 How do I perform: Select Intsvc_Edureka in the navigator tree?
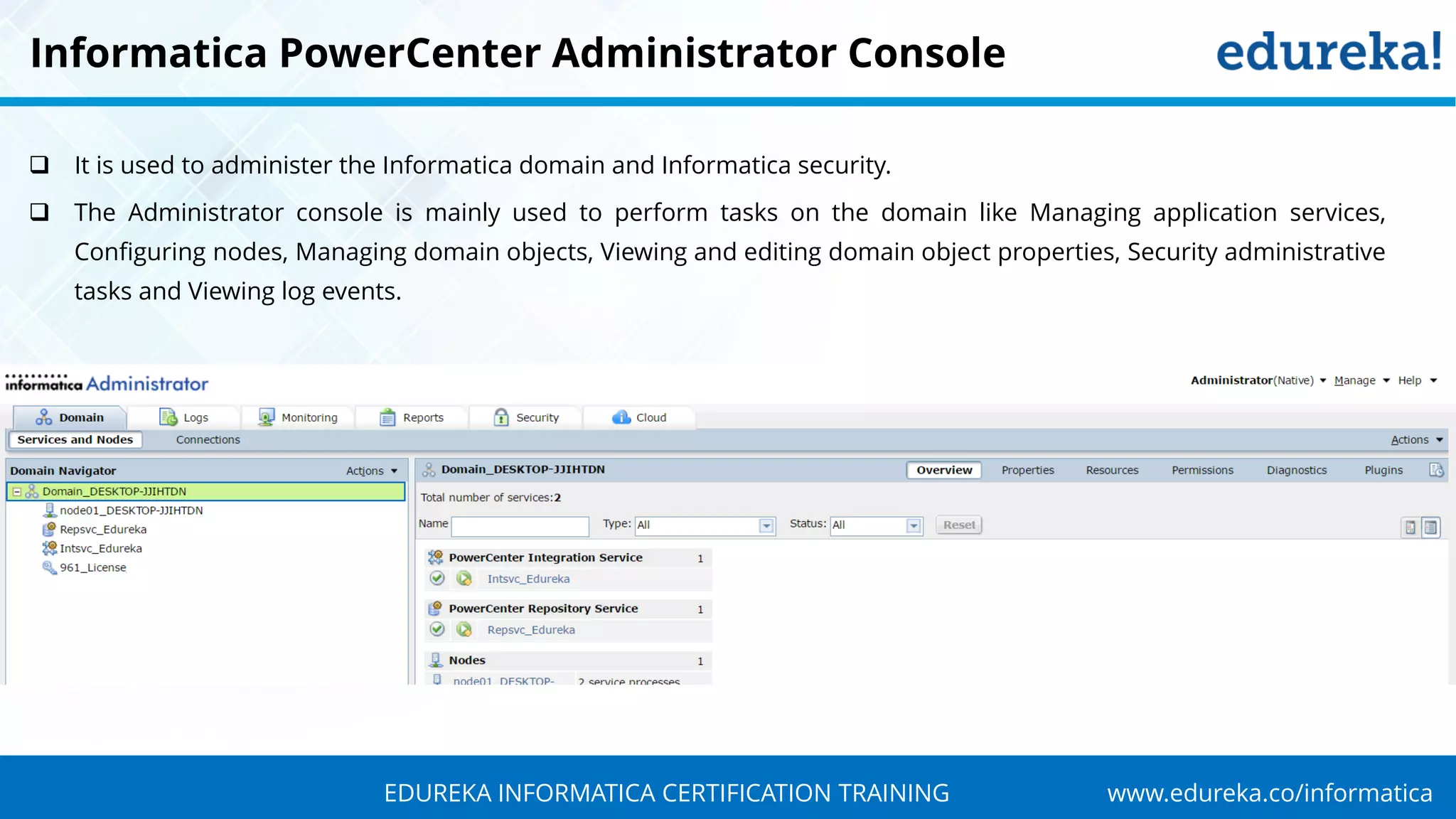(101, 549)
